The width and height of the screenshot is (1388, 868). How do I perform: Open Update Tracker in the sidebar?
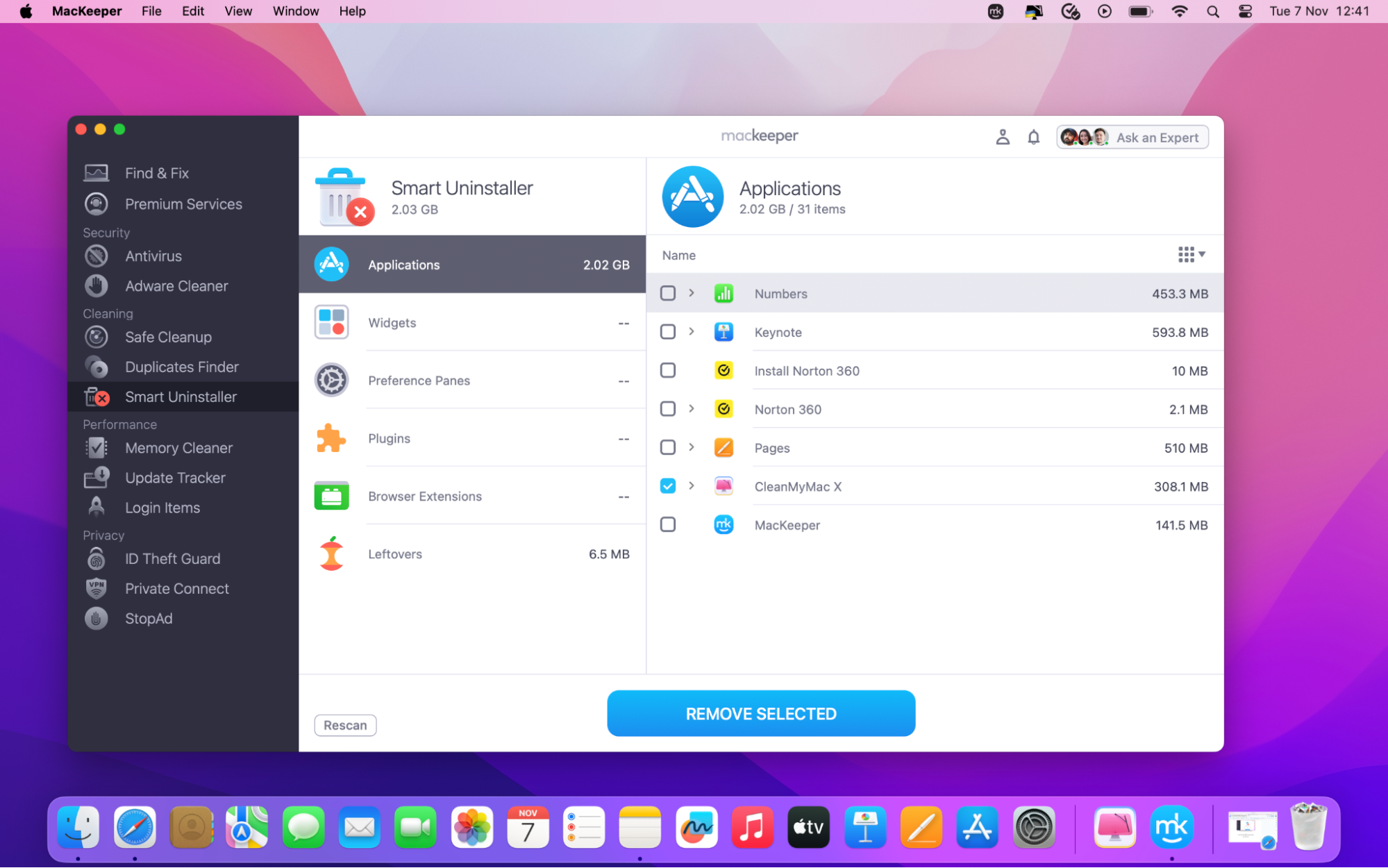tap(175, 478)
